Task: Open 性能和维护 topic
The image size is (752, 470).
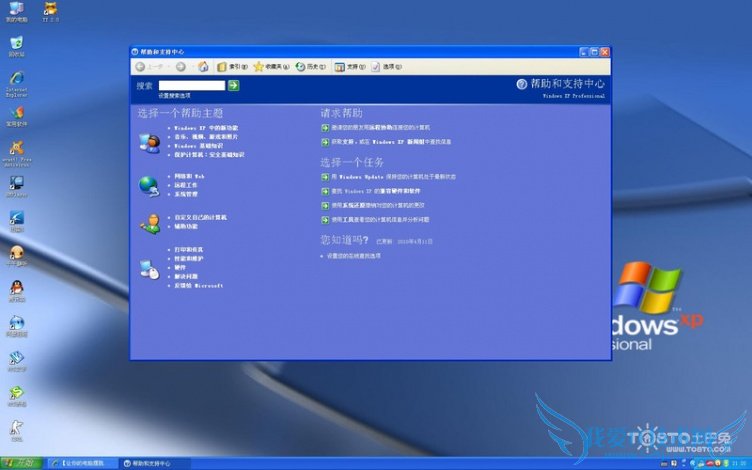Action: 188,258
